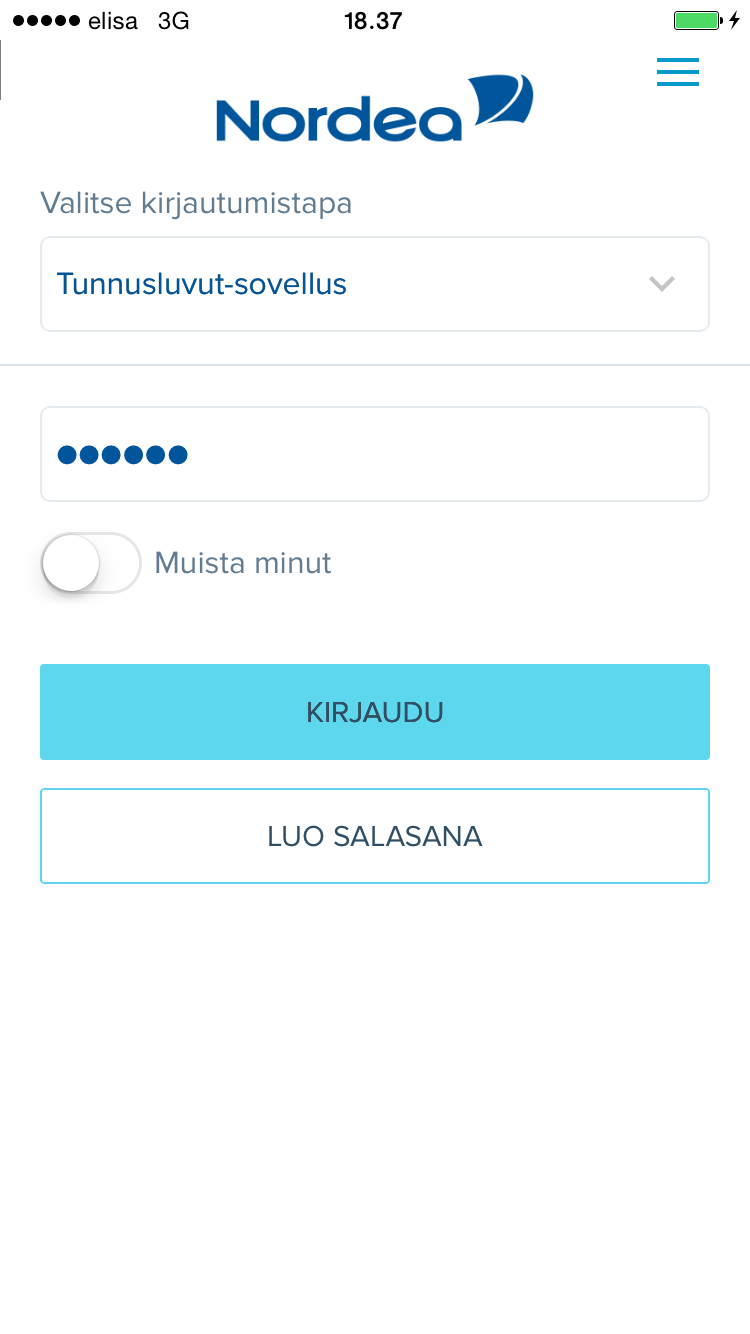750x1334 pixels.
Task: Tap the elisa carrier label
Action: coord(112,21)
